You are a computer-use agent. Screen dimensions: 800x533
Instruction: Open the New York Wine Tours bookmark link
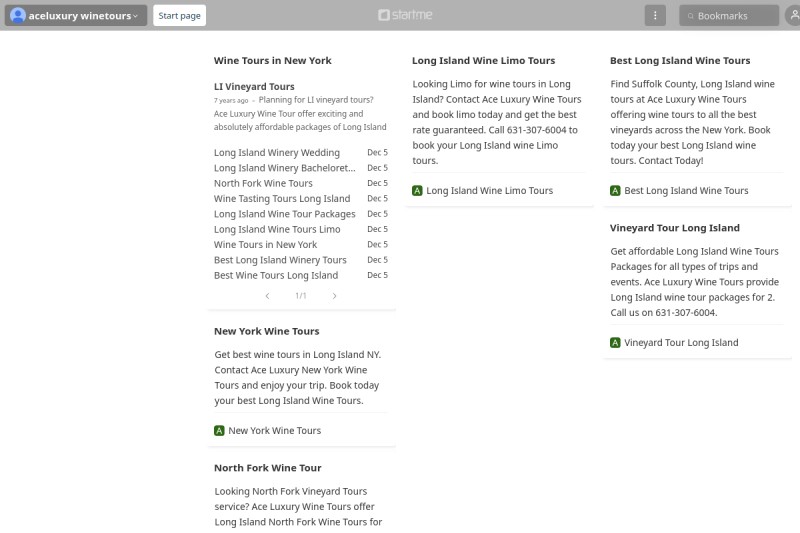point(274,430)
